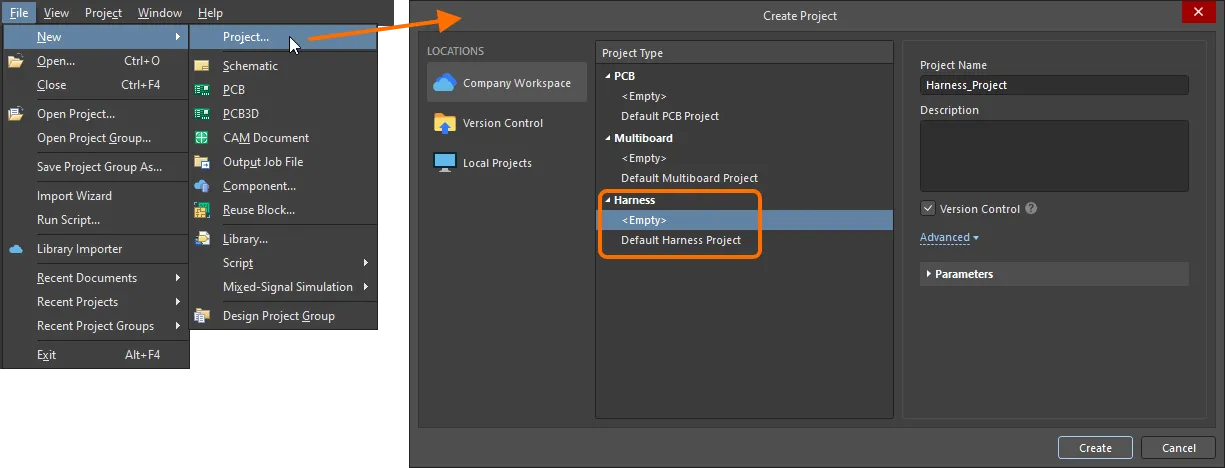Click the Library submenu icon

(x=202, y=239)
